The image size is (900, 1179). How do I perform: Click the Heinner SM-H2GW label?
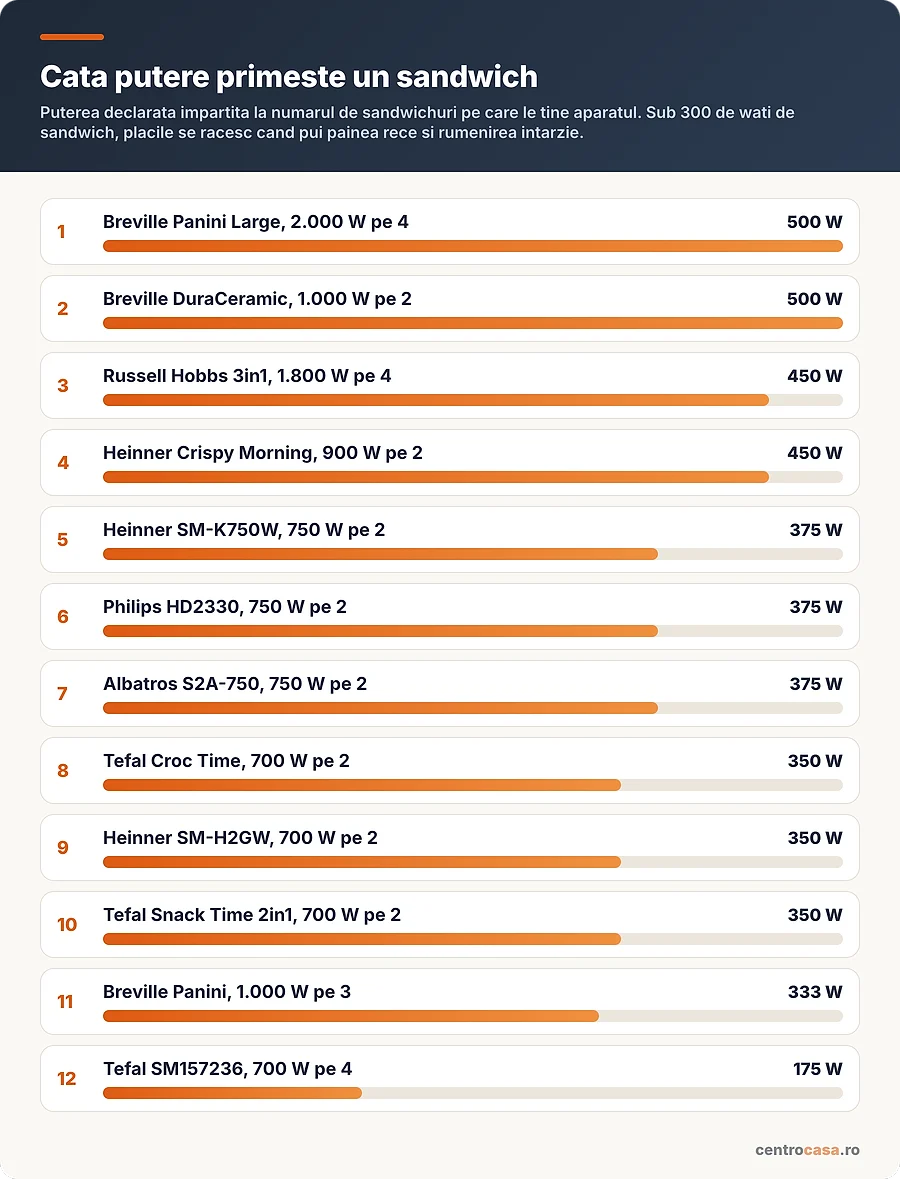[240, 838]
